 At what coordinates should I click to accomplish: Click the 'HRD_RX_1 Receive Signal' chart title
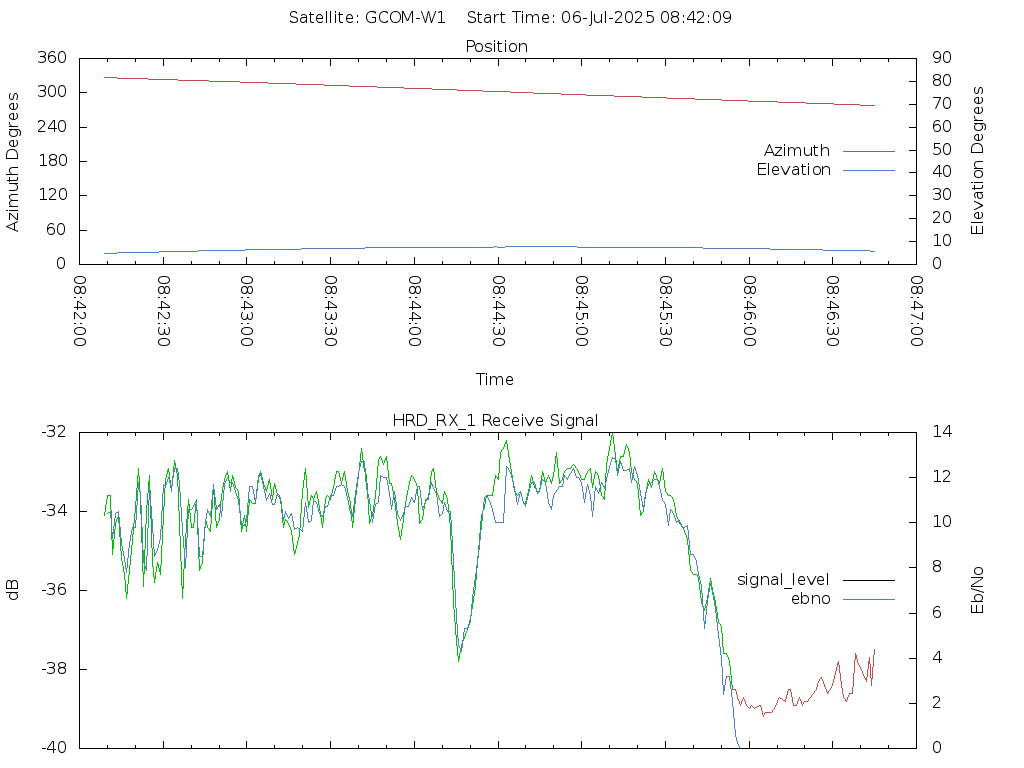pos(495,421)
